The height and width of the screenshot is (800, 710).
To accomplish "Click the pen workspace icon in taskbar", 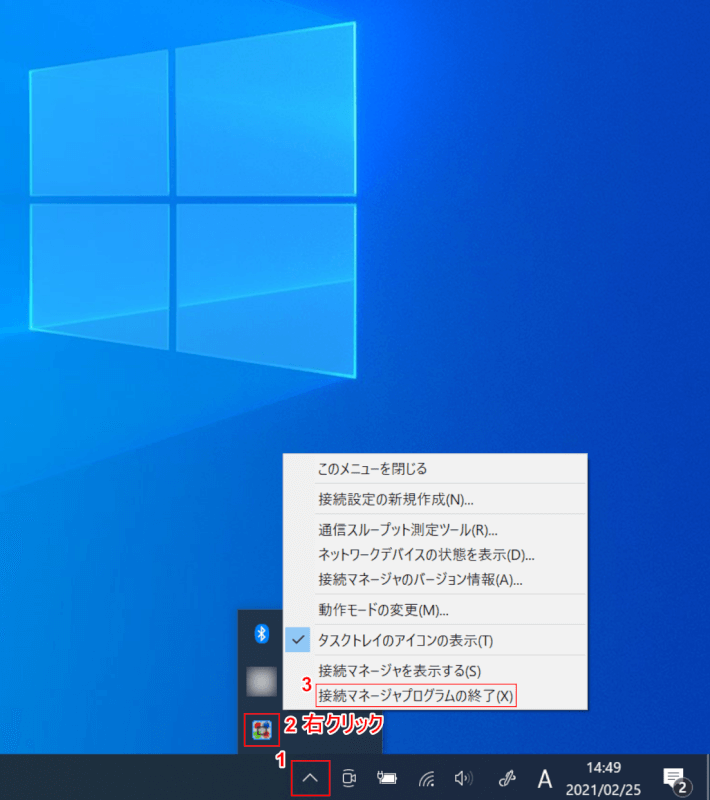I will tap(507, 778).
